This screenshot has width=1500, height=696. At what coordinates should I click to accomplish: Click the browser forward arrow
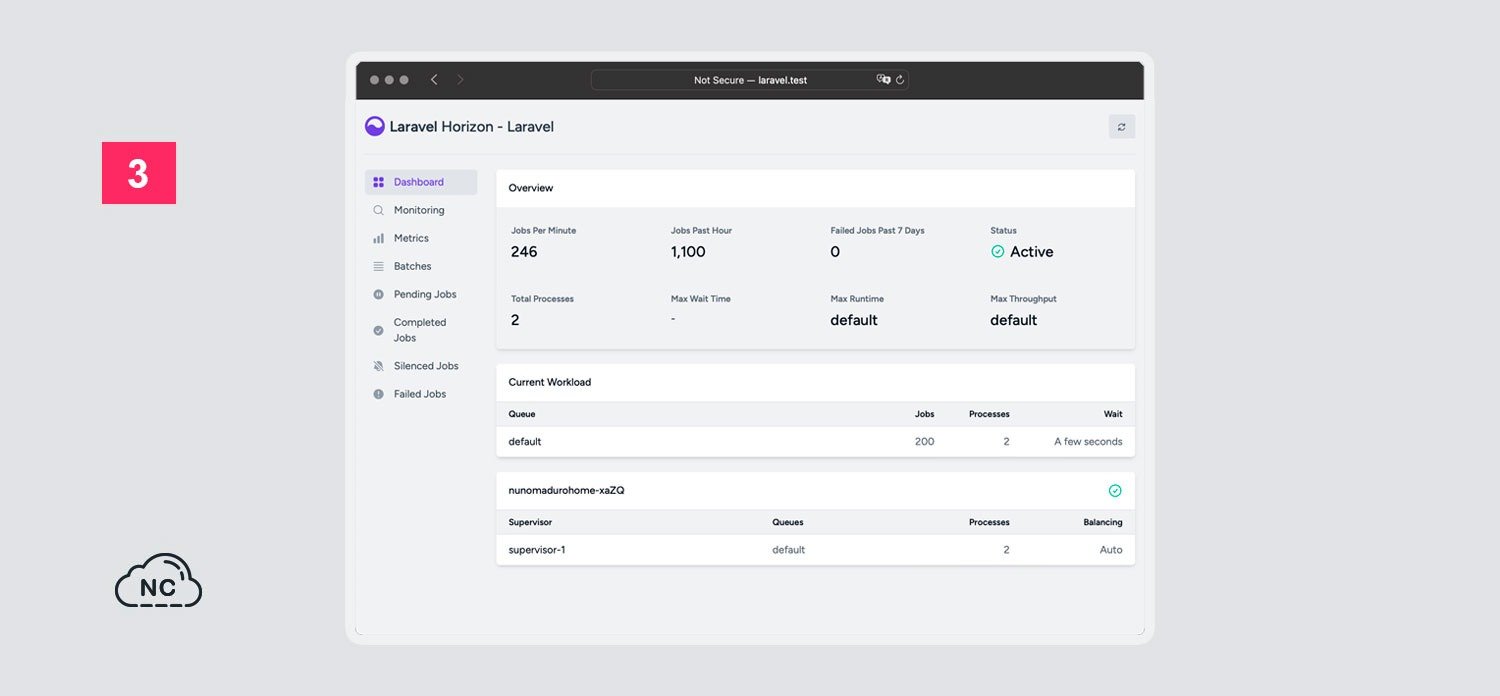tap(460, 80)
